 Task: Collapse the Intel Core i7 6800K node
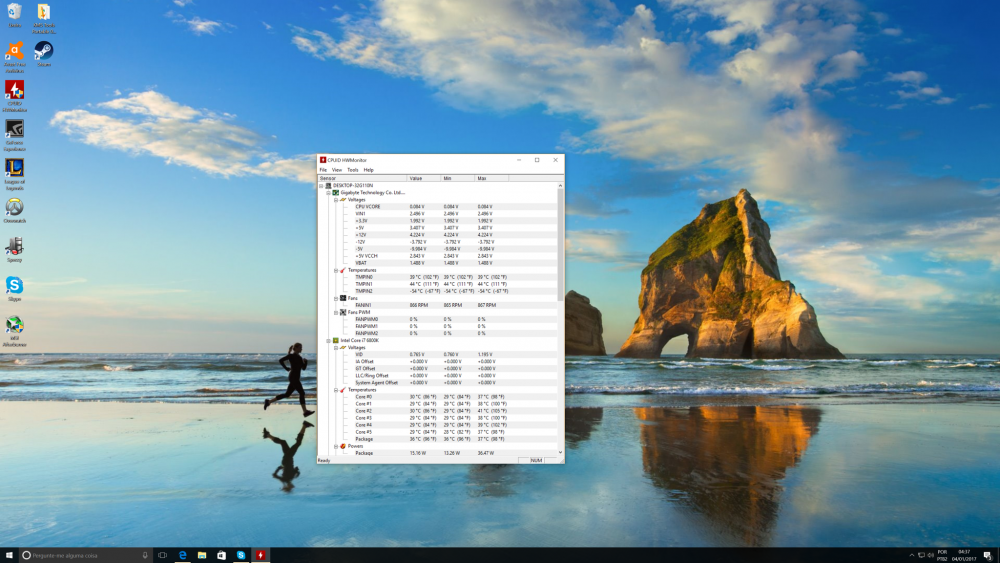pos(329,340)
